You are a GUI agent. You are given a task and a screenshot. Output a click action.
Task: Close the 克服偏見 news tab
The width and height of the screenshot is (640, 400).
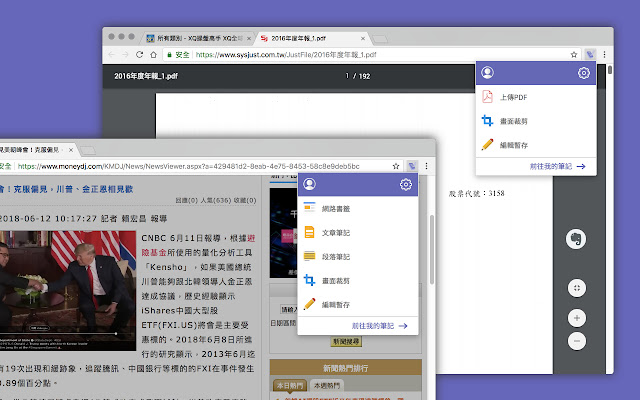(71, 150)
